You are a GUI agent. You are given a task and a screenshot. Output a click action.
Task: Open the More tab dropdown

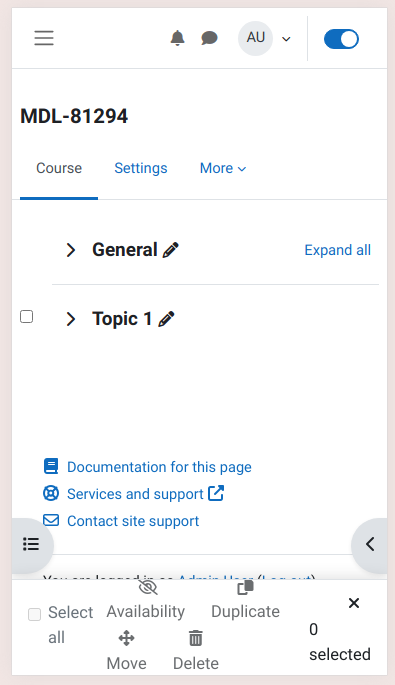click(223, 168)
